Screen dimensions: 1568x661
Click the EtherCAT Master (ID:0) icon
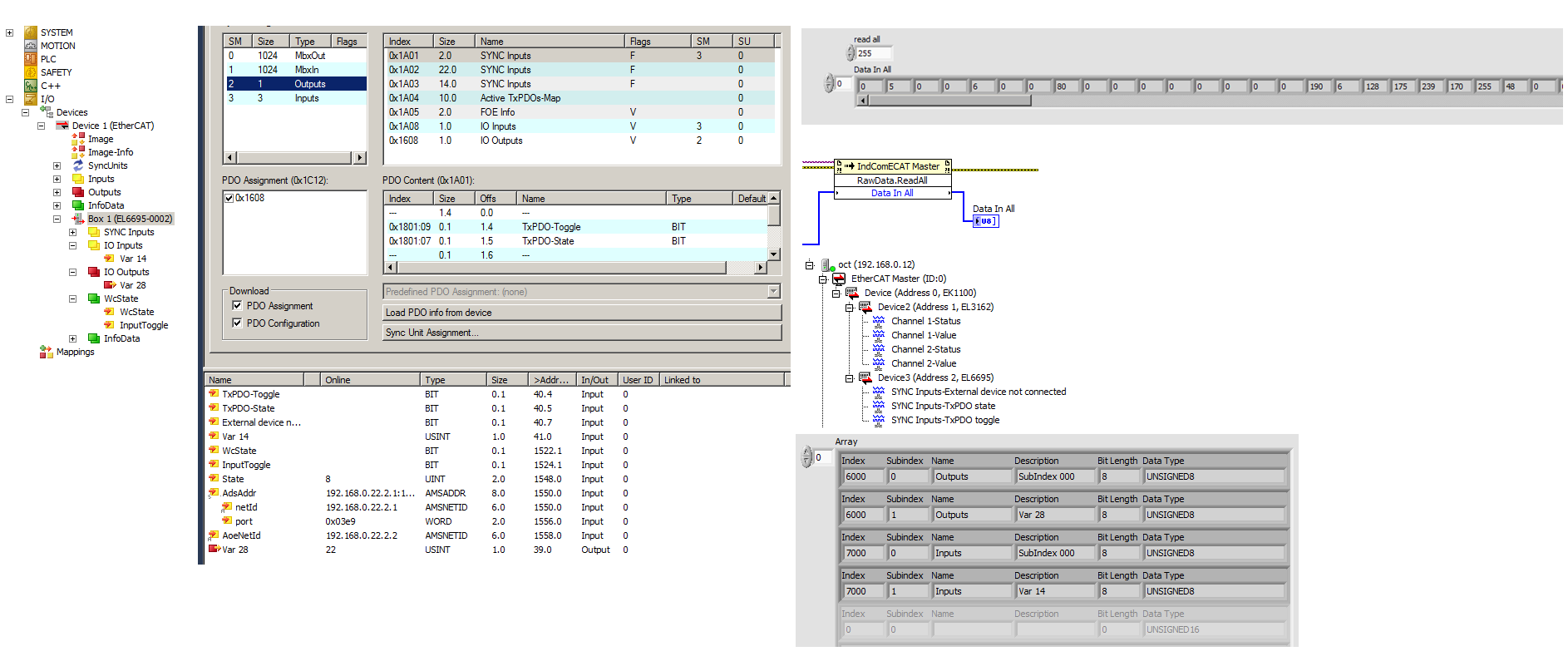[x=839, y=279]
